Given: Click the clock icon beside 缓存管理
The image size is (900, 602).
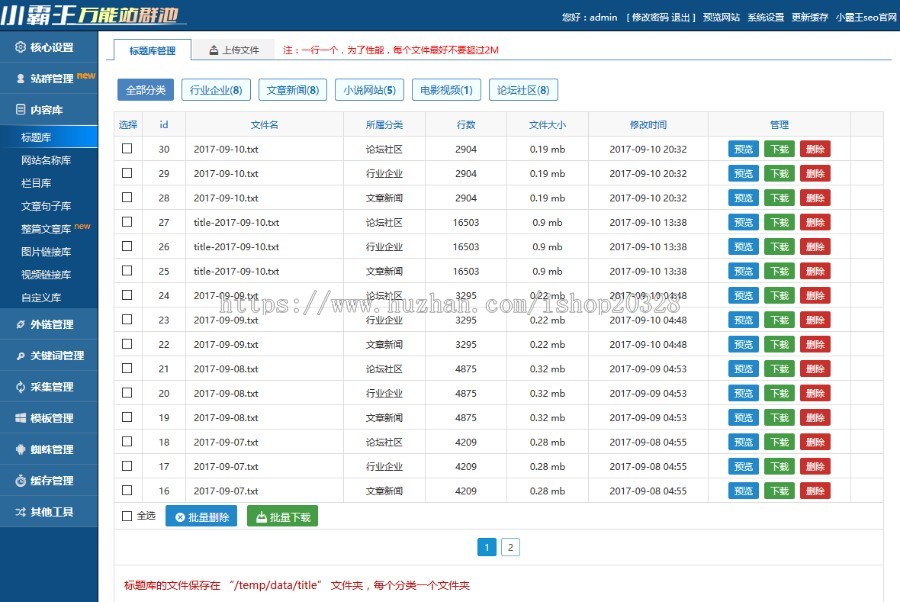Looking at the screenshot, I should (21, 480).
